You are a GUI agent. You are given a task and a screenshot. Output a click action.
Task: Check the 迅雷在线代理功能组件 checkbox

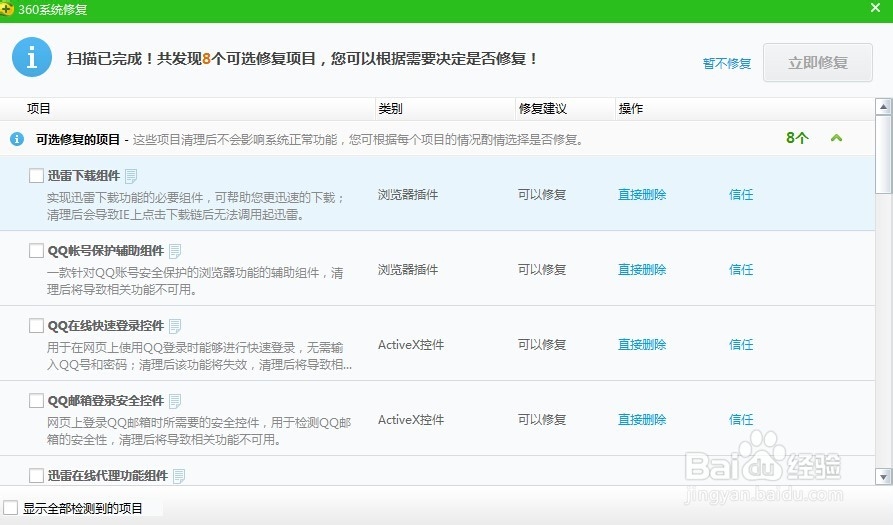(x=36, y=475)
